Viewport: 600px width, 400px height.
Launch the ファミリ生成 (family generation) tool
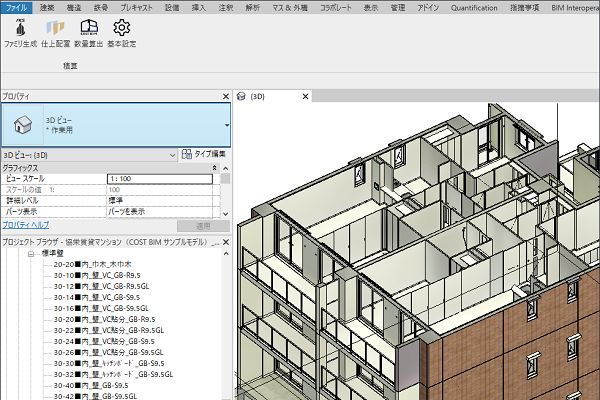click(20, 33)
